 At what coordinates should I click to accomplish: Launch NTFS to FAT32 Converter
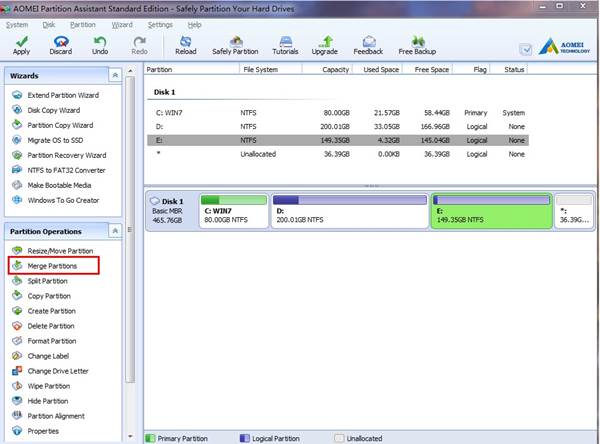pyautogui.click(x=59, y=170)
